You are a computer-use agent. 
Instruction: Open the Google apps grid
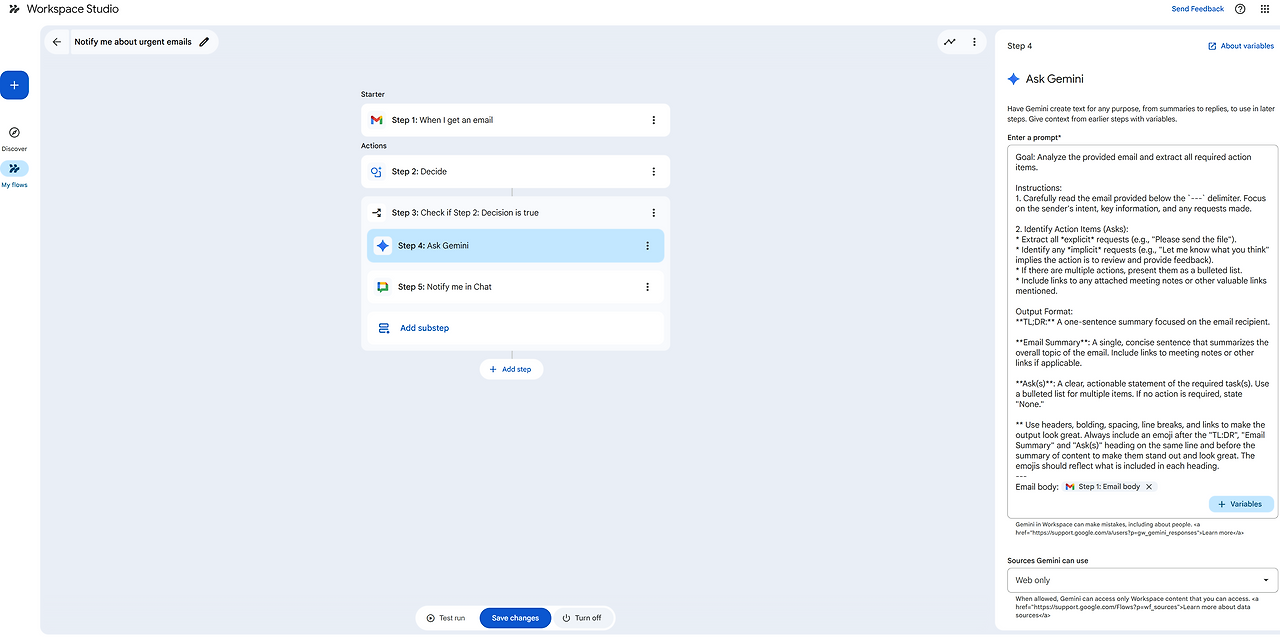(1264, 9)
